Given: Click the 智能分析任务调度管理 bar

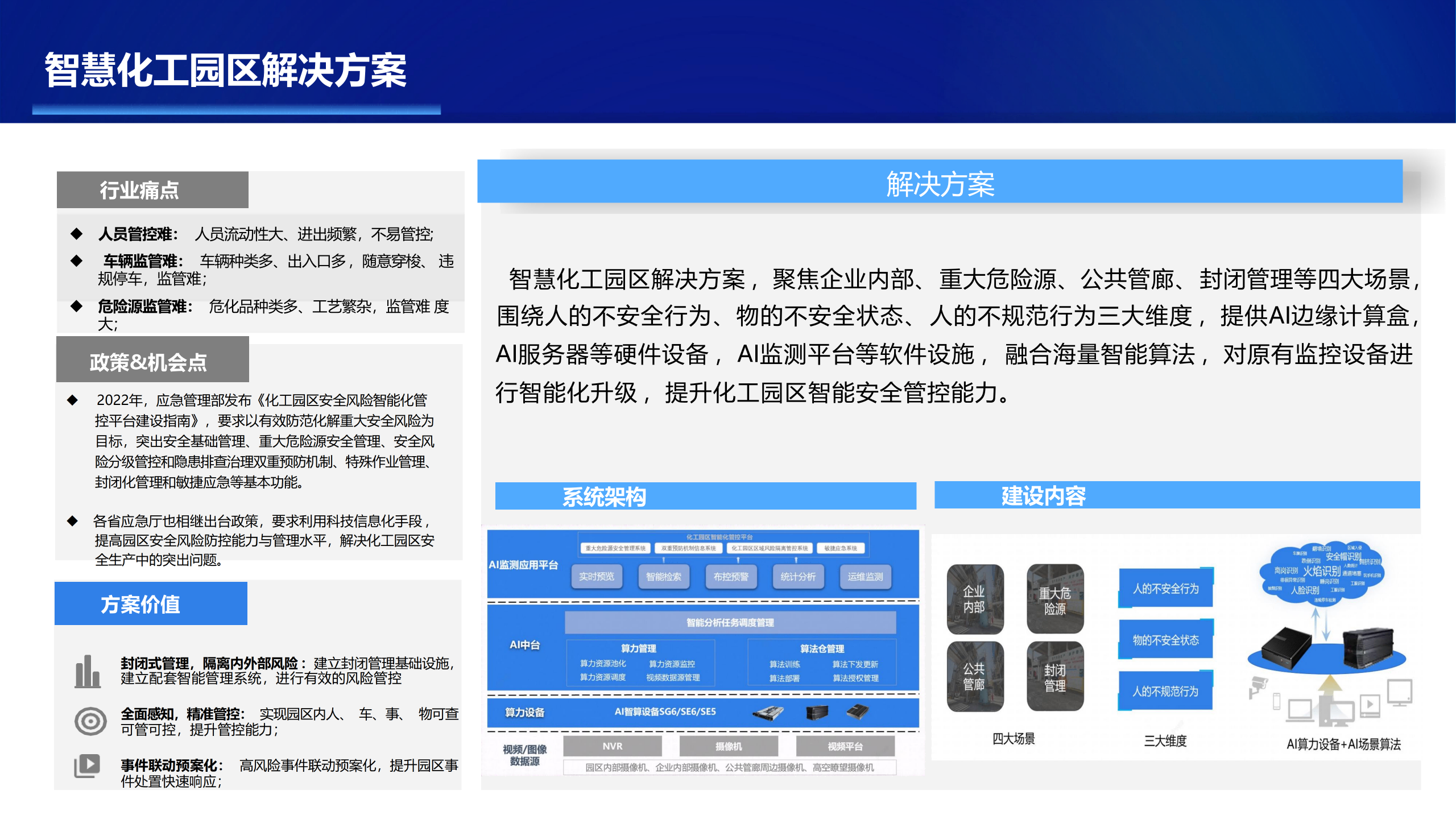Looking at the screenshot, I should click(x=730, y=622).
